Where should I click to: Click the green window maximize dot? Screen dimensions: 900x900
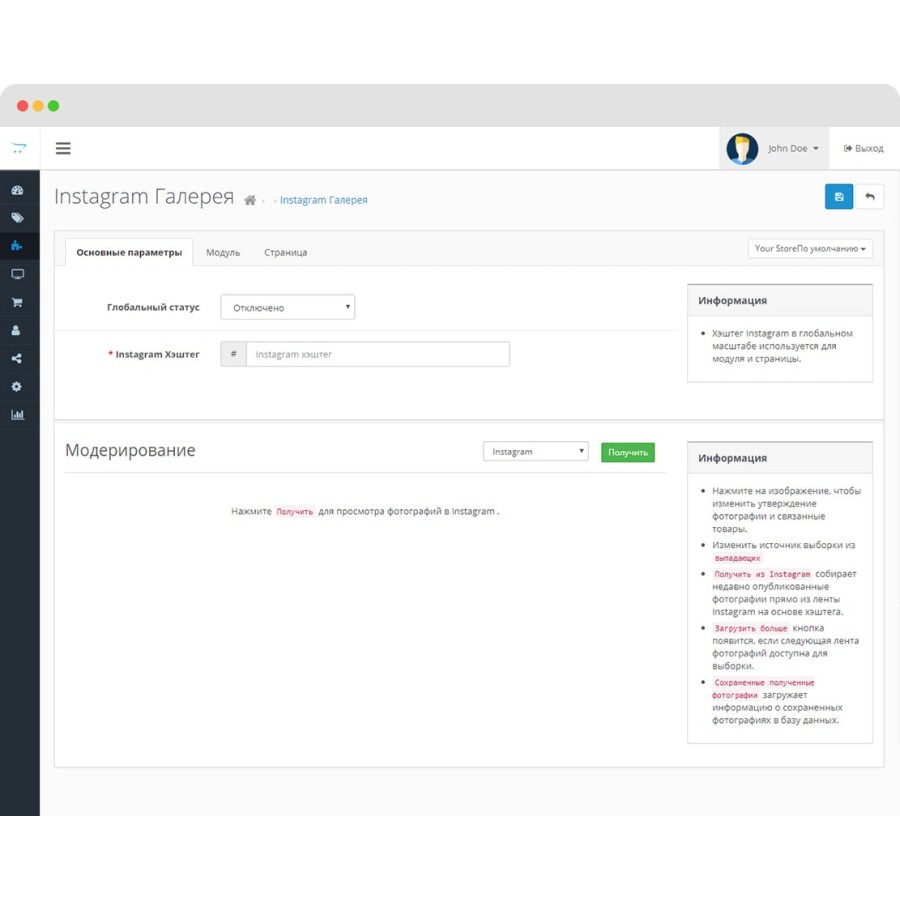pyautogui.click(x=53, y=106)
